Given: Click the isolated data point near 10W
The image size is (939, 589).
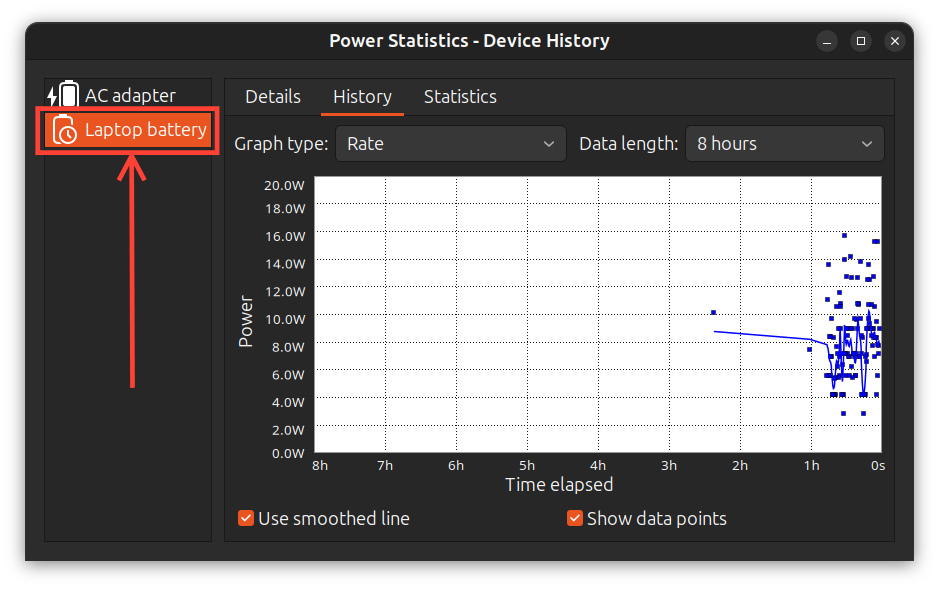Looking at the screenshot, I should tap(713, 312).
